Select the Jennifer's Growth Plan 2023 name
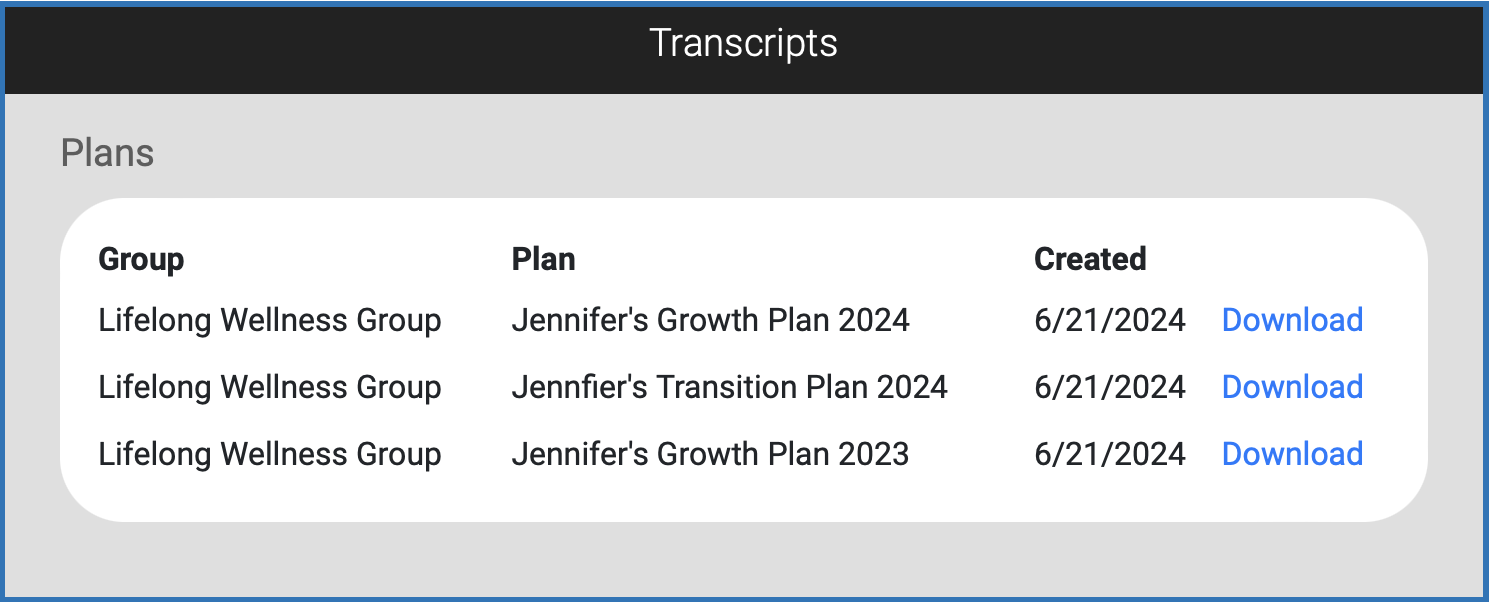The image size is (1490, 602). click(x=710, y=454)
